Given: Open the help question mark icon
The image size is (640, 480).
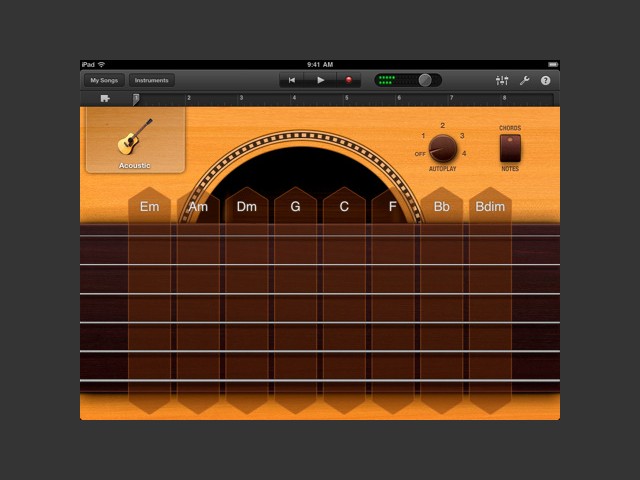Looking at the screenshot, I should coord(546,80).
